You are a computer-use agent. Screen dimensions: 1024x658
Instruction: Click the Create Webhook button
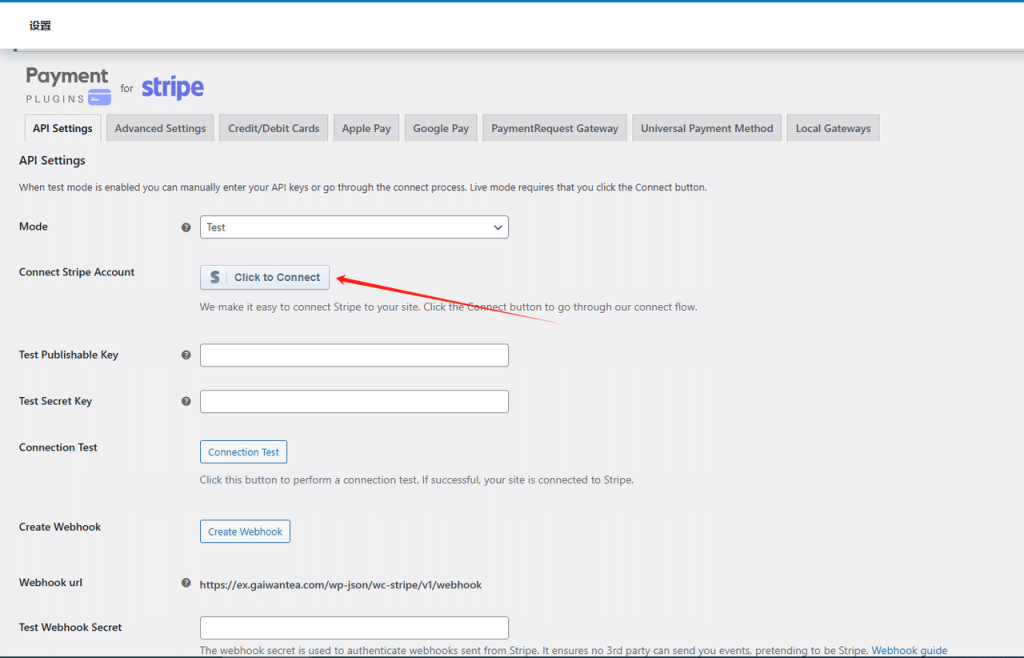[x=245, y=532]
